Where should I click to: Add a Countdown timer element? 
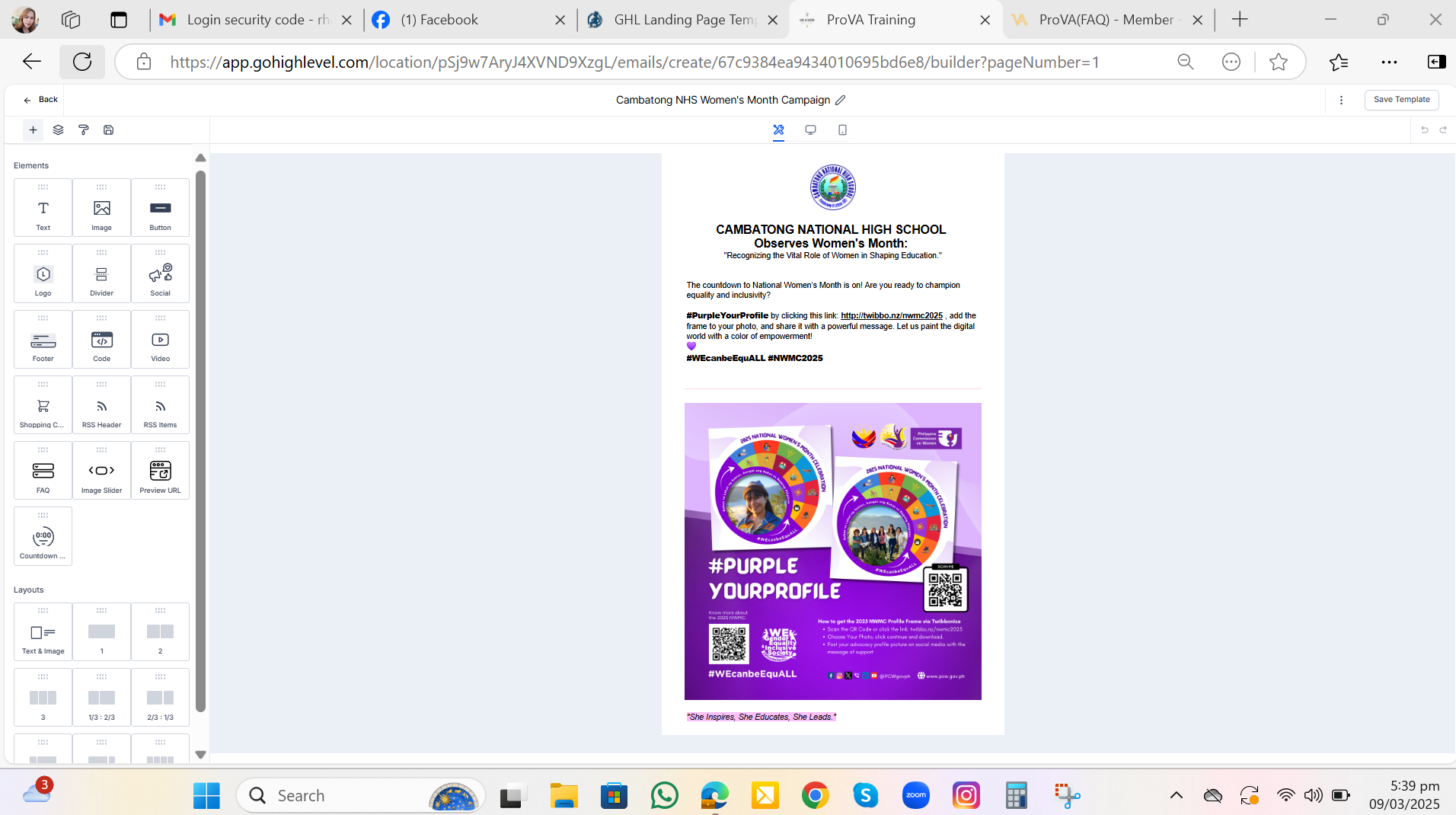pos(43,536)
